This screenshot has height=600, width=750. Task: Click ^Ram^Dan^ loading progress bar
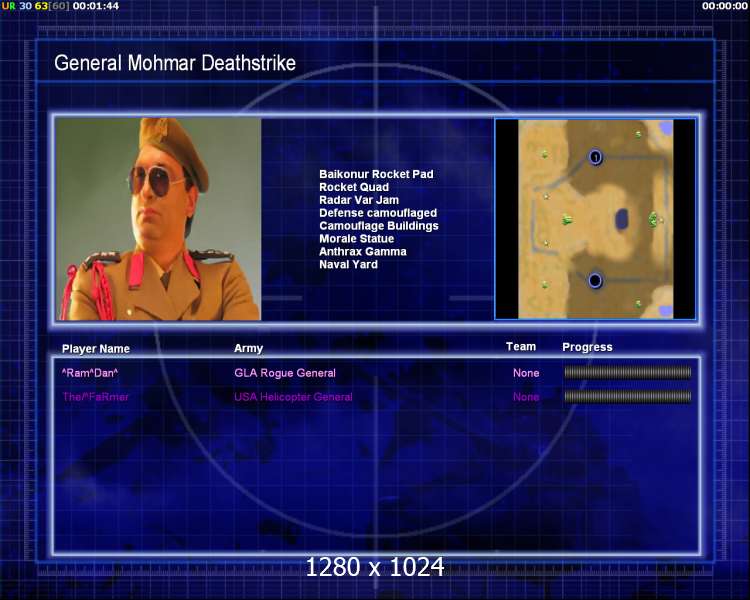click(x=628, y=372)
